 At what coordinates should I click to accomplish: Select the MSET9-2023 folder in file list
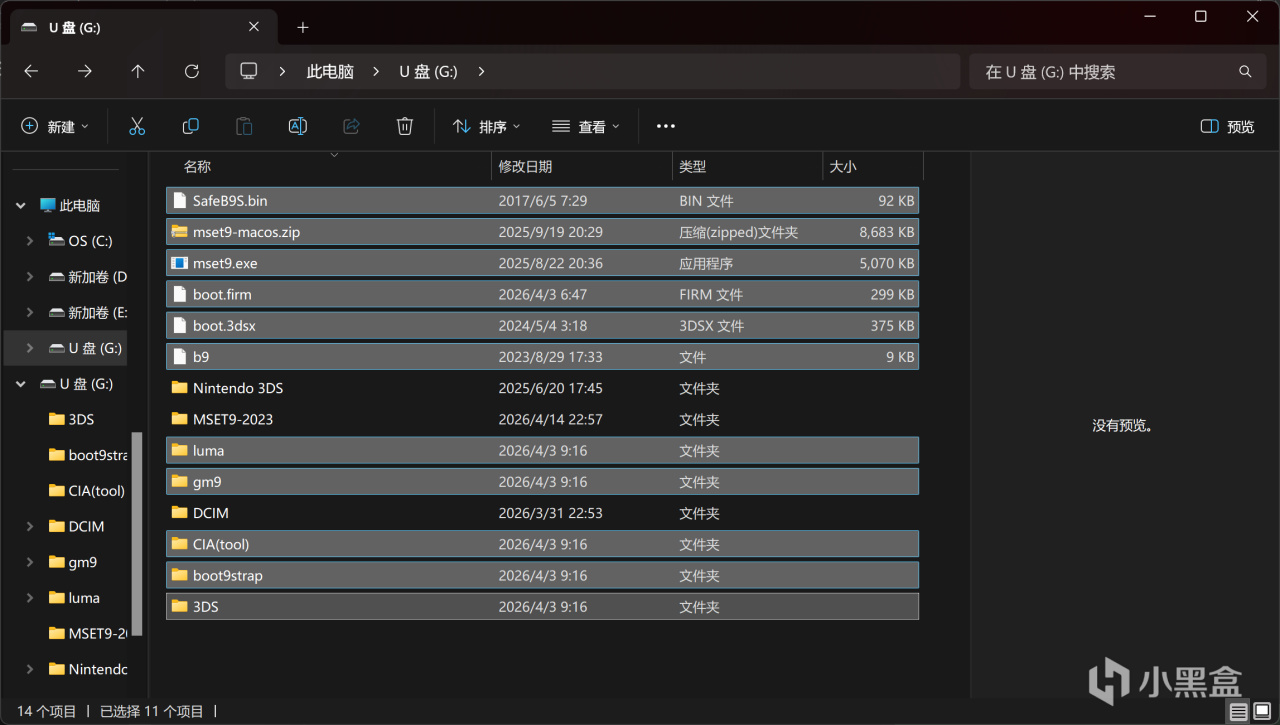pyautogui.click(x=542, y=419)
